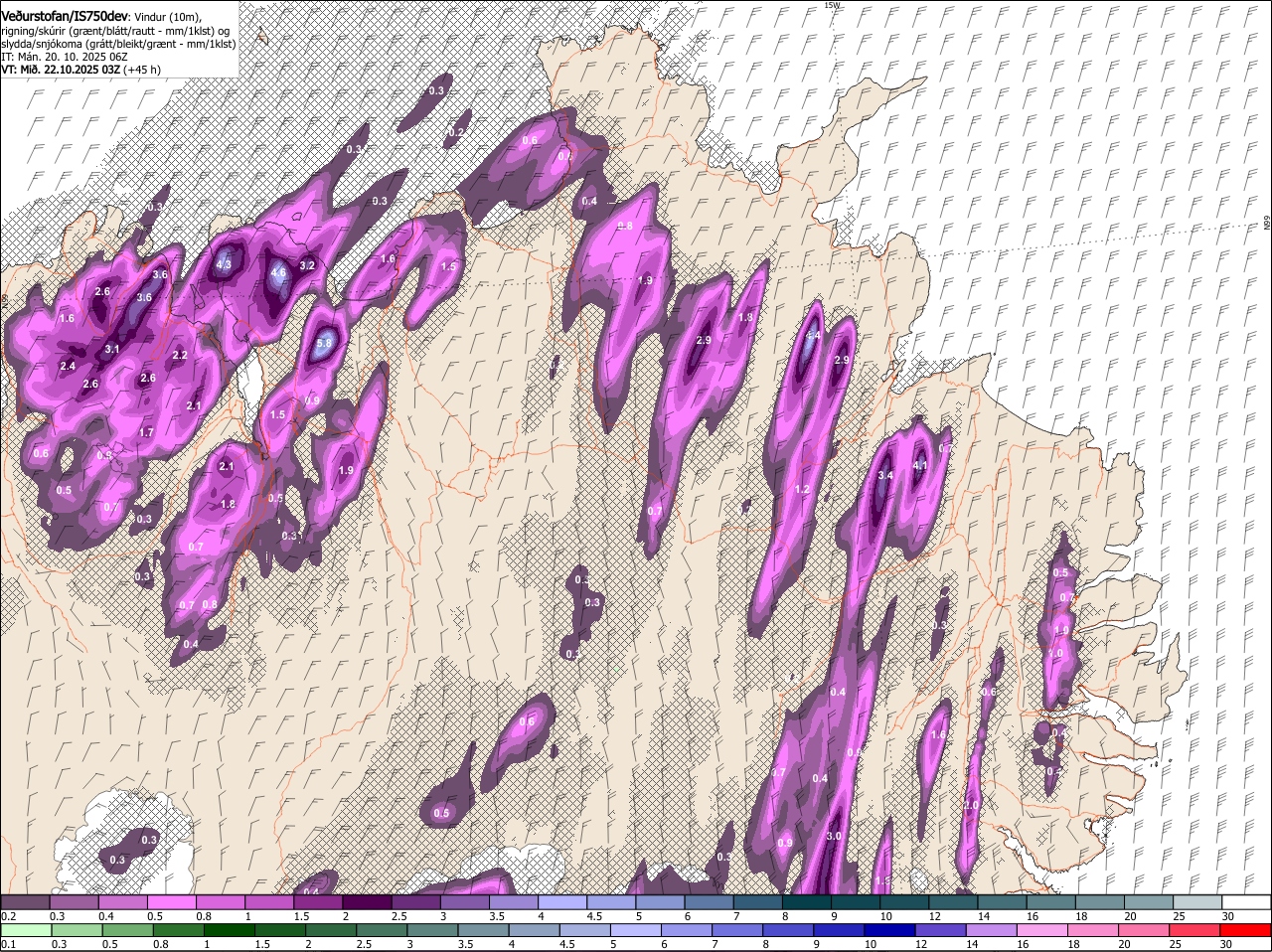
Task: Click the bright pink top swatch between 0.5 and 0.8
Action: click(x=172, y=902)
